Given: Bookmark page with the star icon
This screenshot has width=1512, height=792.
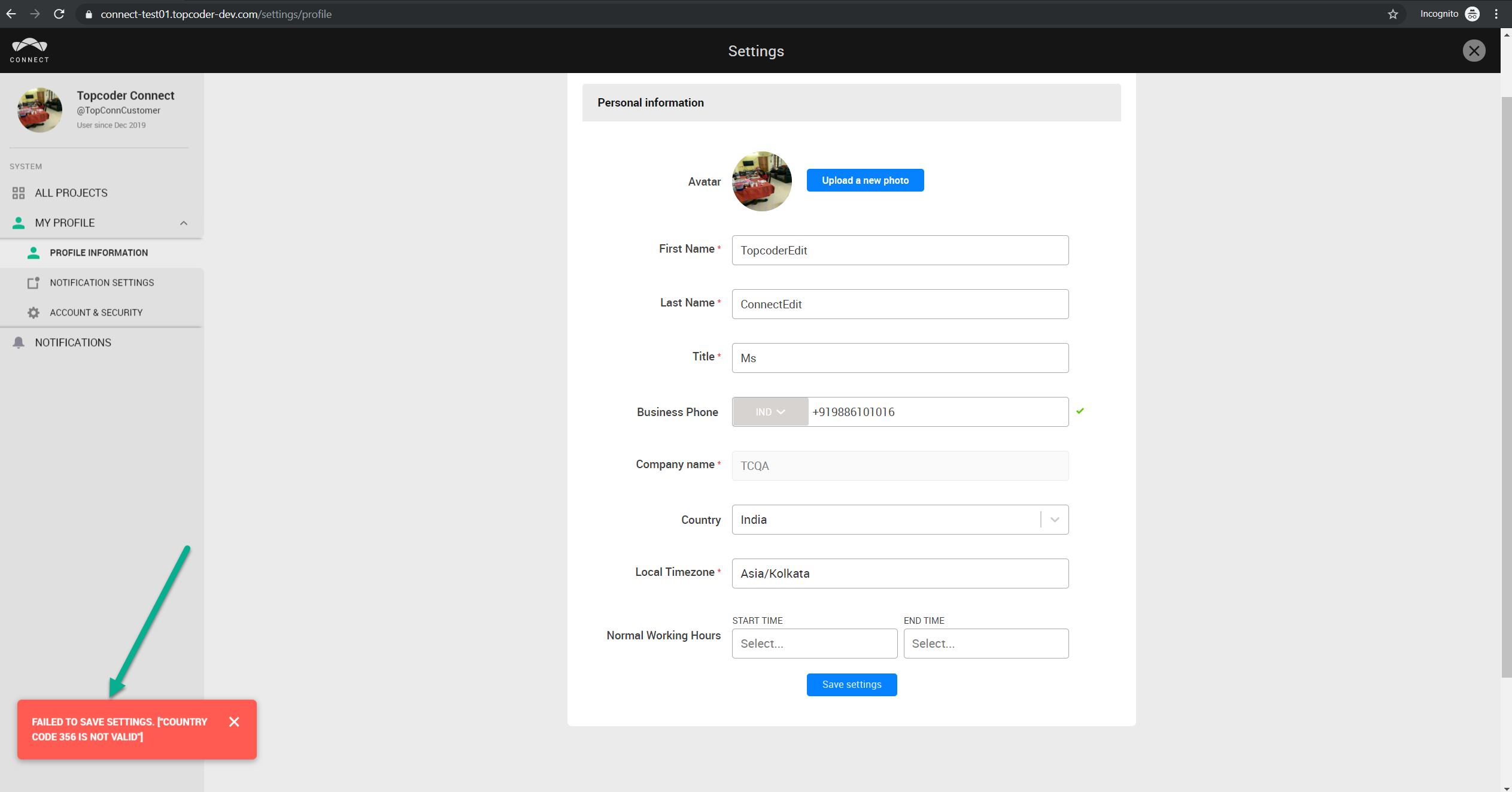Looking at the screenshot, I should 1393,14.
